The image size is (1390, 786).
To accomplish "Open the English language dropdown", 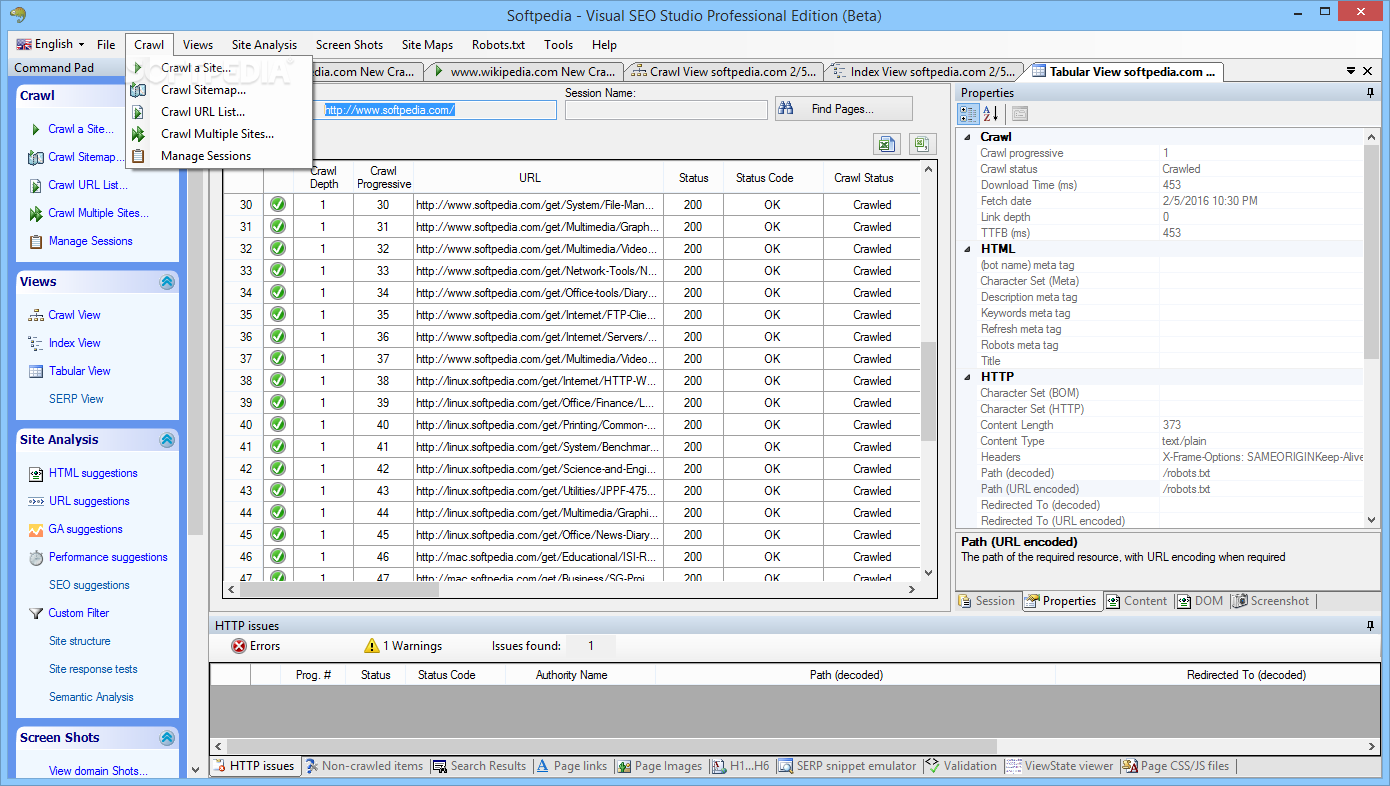I will [51, 44].
